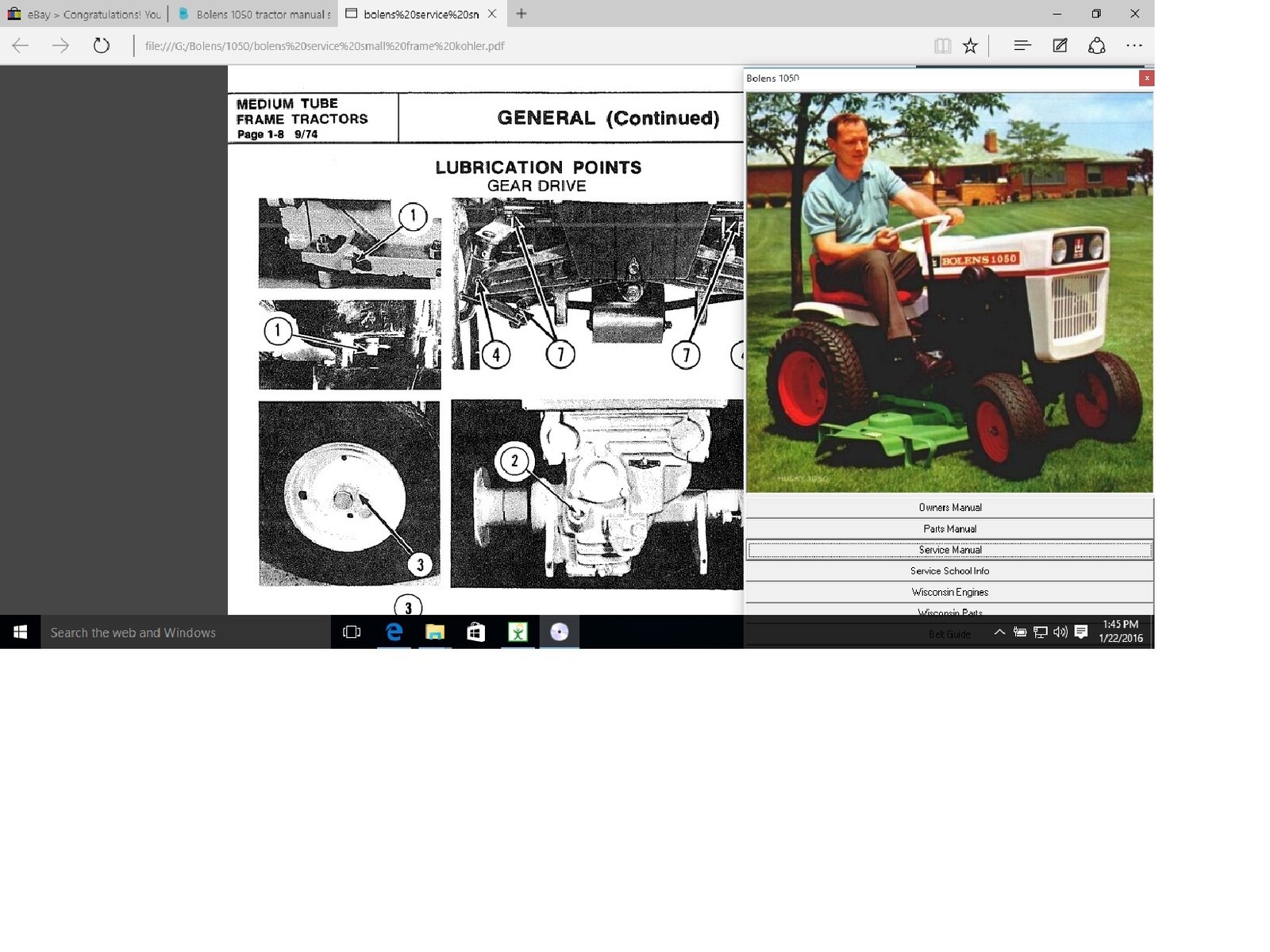Add page to favorites star icon

(970, 46)
